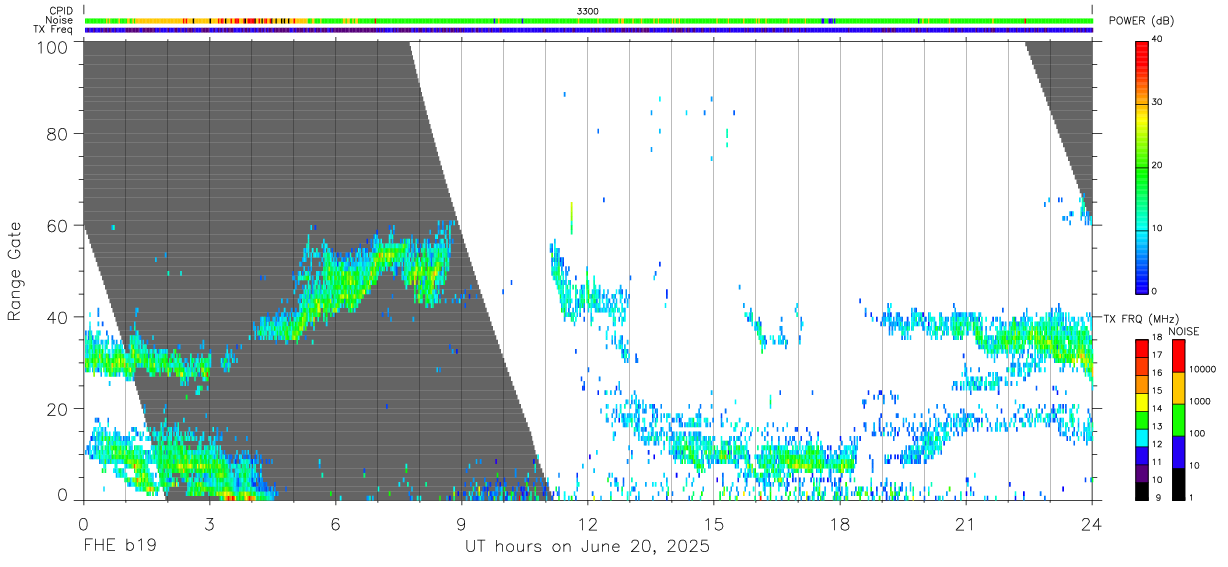Click time axis tick 3
The height and width of the screenshot is (567, 1228).
click(x=209, y=524)
